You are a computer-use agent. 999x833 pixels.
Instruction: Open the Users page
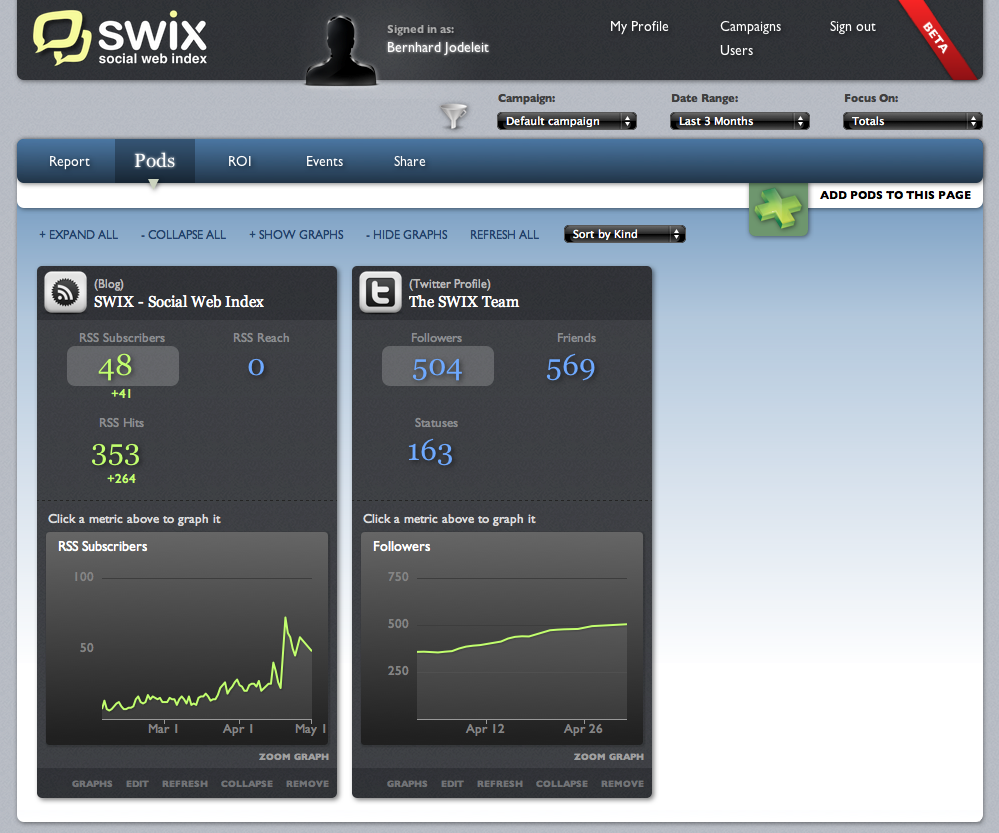tap(737, 50)
